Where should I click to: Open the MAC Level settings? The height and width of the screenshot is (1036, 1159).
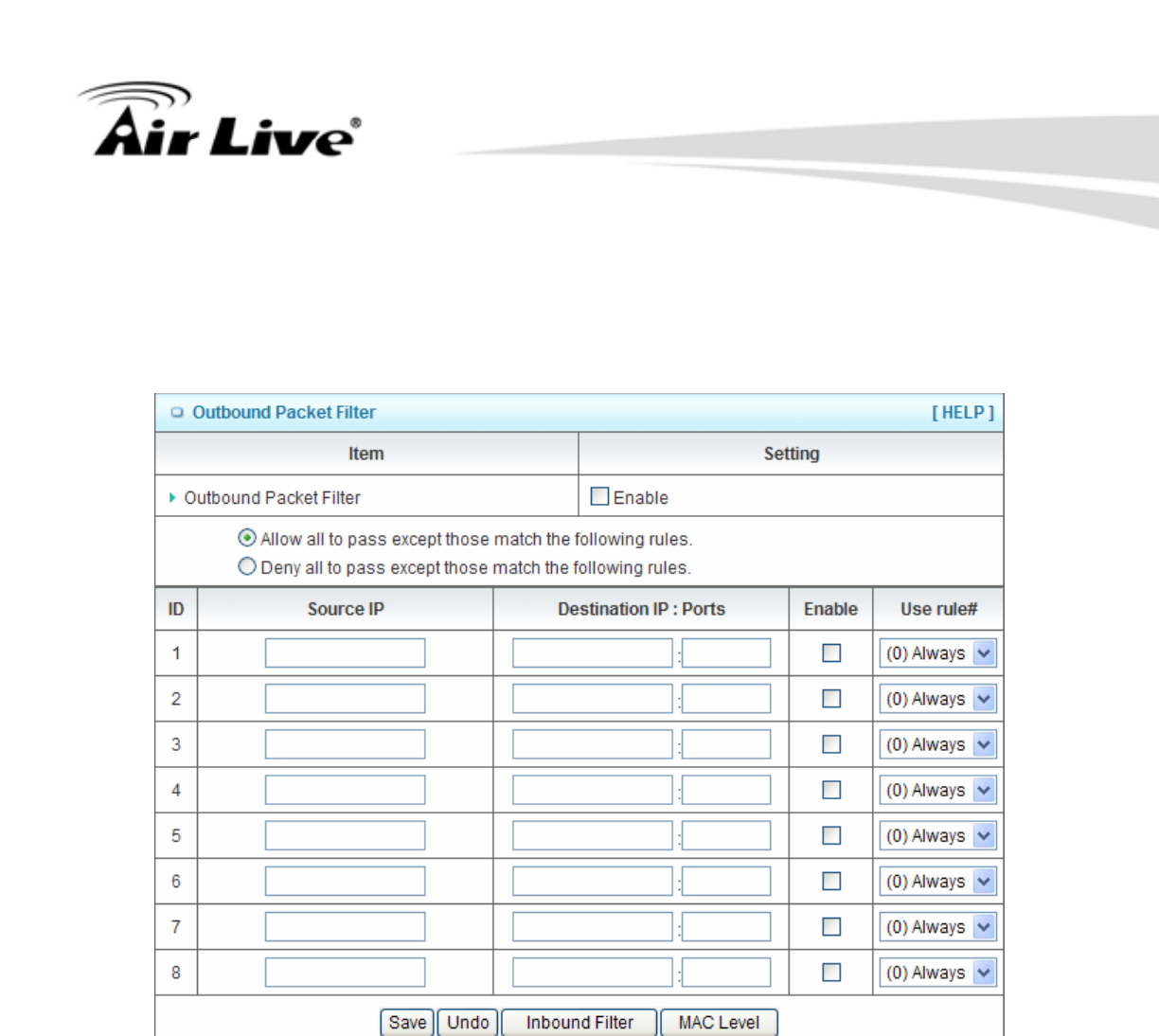coord(719,1022)
